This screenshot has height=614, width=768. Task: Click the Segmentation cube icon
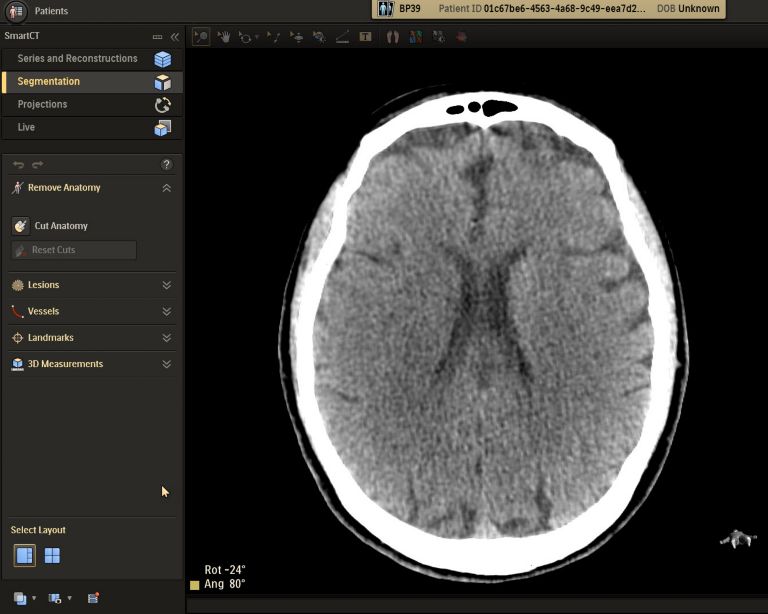tap(163, 82)
